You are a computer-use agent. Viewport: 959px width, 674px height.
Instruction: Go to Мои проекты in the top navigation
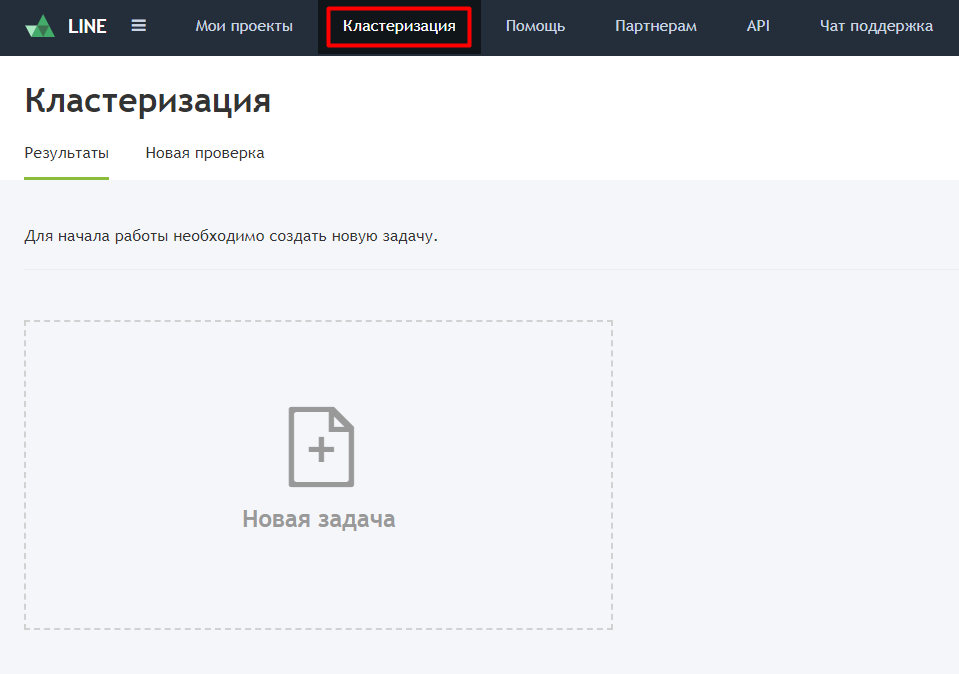point(244,26)
